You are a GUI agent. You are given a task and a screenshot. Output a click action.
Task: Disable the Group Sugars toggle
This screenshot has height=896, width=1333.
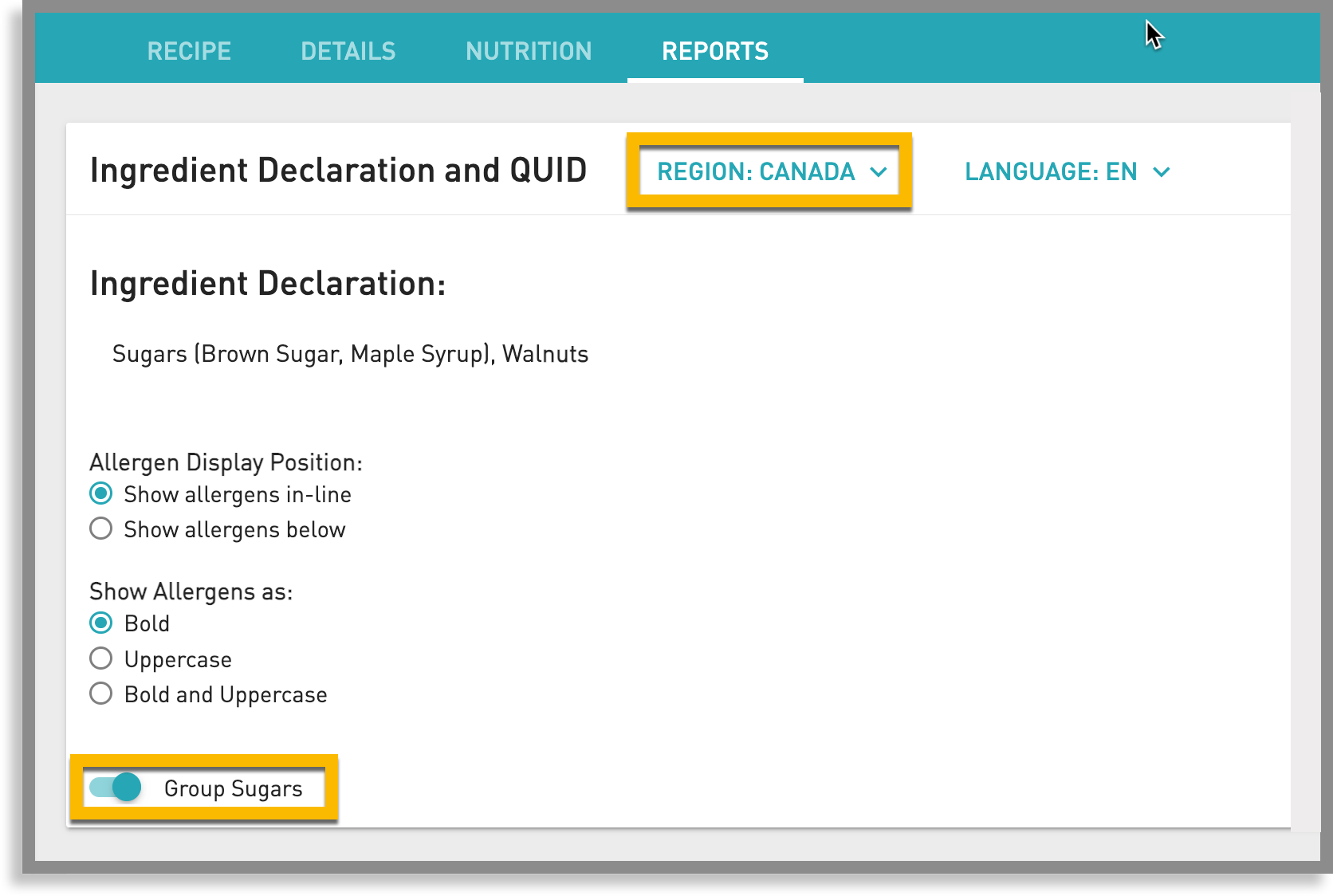115,788
